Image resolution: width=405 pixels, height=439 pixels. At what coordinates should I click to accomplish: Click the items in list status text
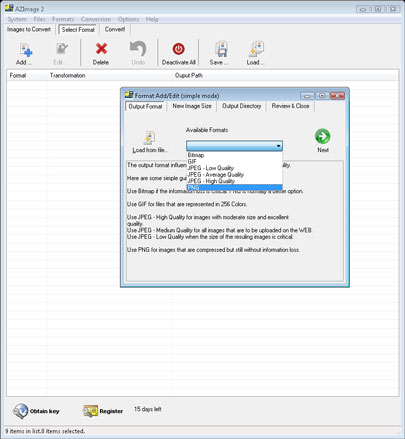point(45,431)
